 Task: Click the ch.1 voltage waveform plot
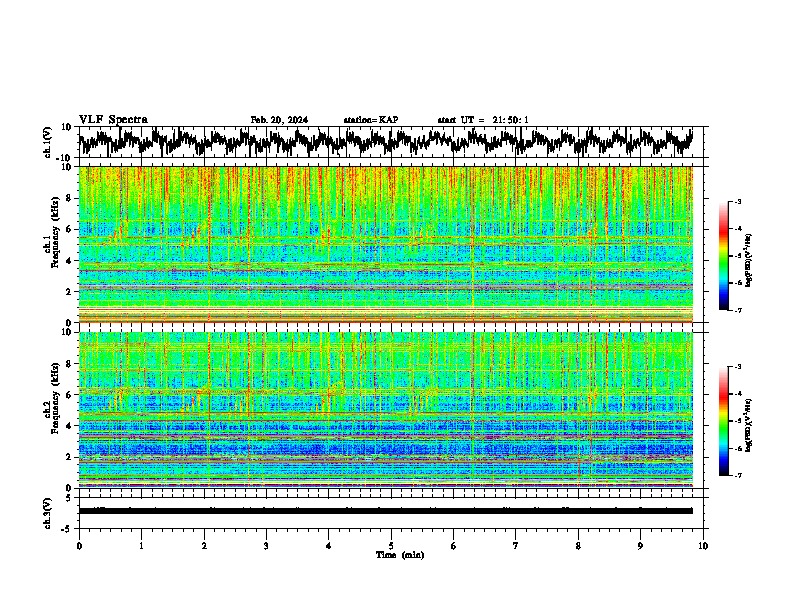coord(385,142)
